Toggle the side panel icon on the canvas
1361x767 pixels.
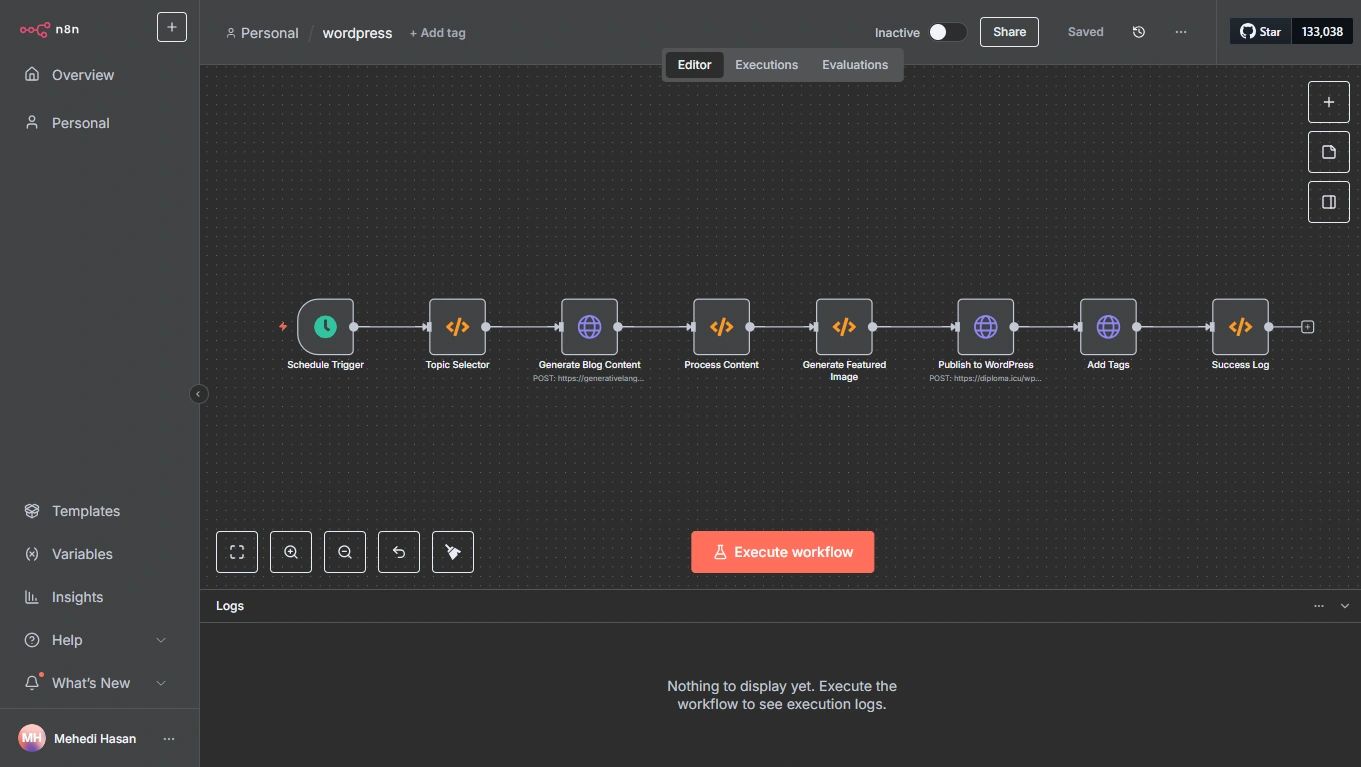[1329, 202]
